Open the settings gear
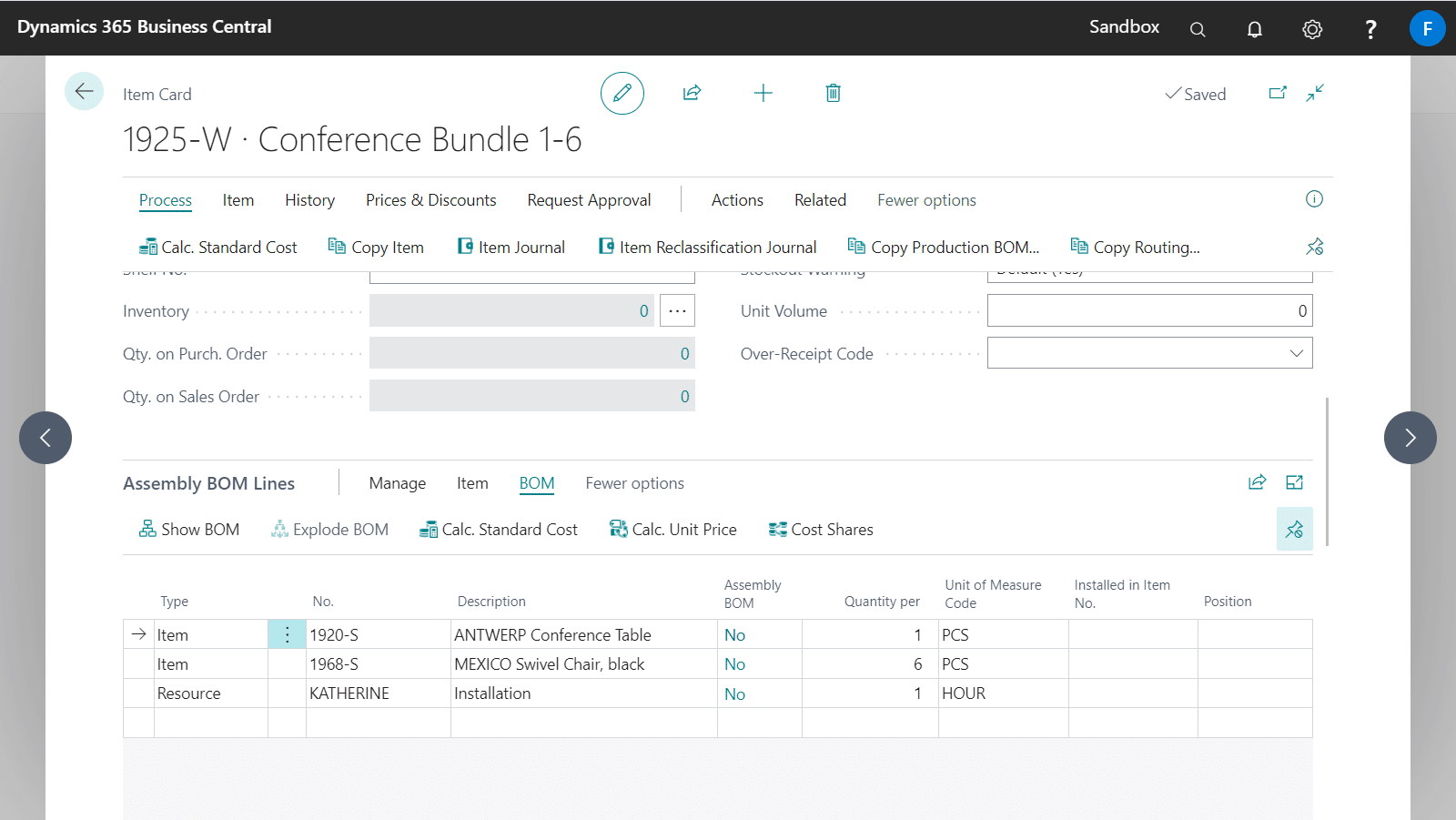Viewport: 1456px width, 820px height. 1312,29
